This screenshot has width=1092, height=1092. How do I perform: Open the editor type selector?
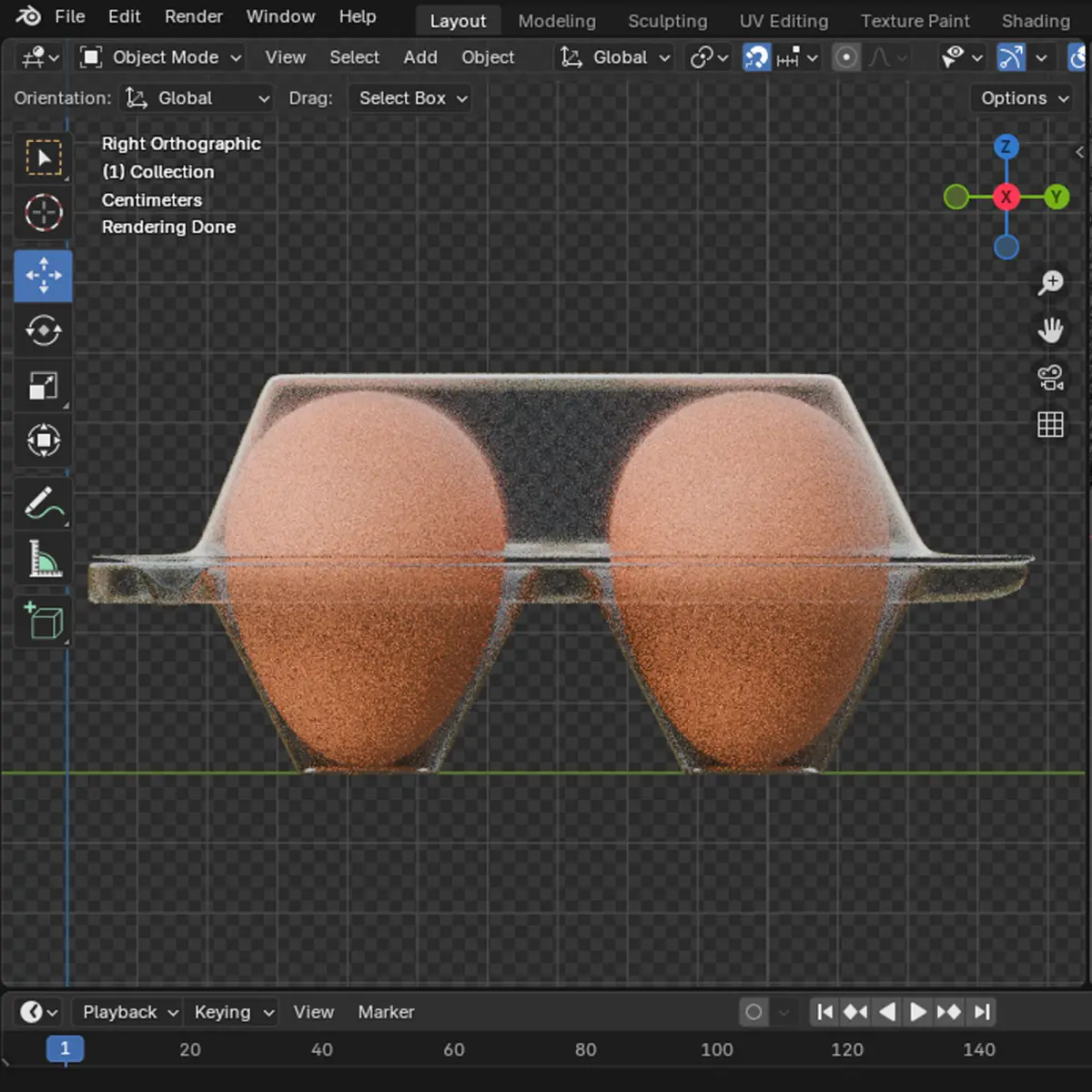click(40, 57)
